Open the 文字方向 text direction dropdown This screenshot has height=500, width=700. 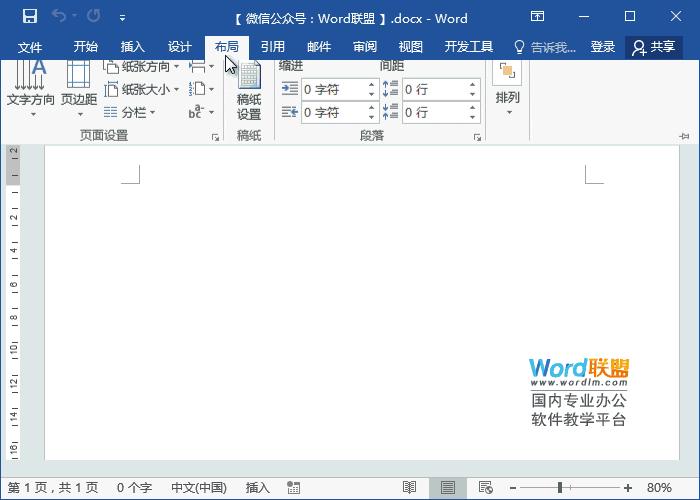31,89
